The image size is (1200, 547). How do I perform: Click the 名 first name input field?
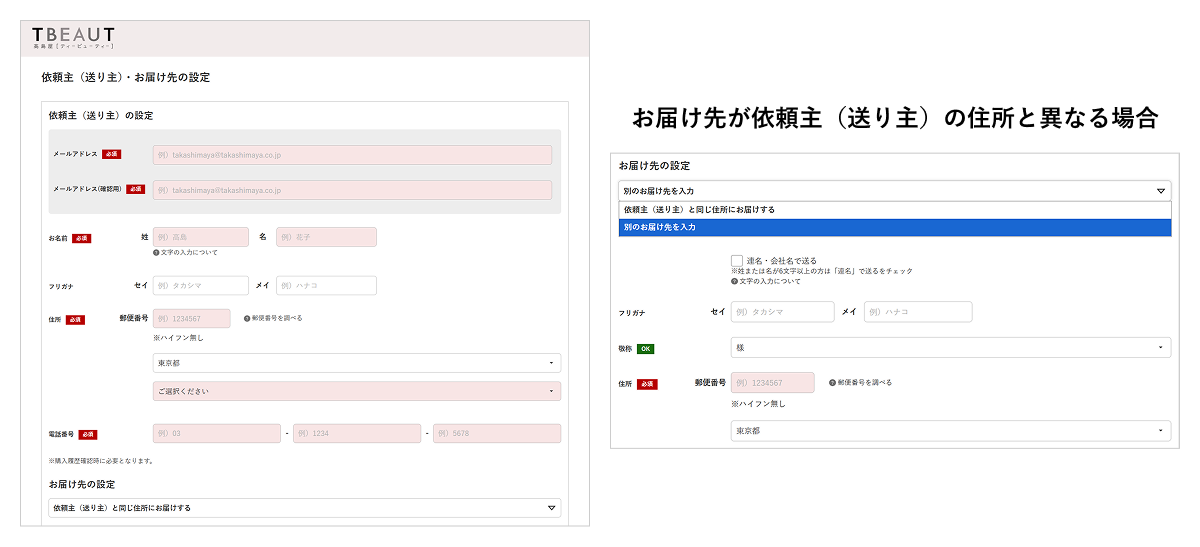326,237
